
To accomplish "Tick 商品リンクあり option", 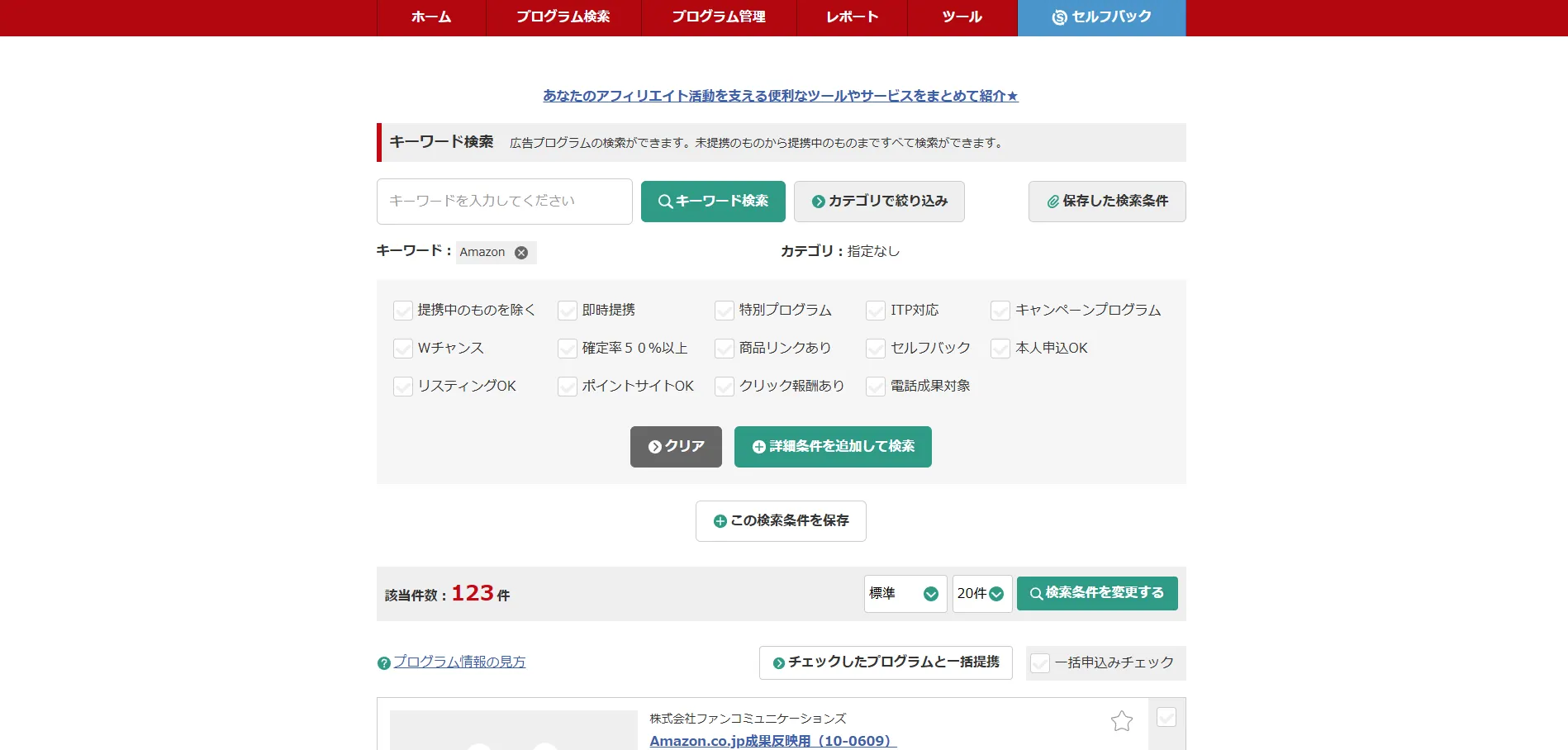I will pyautogui.click(x=725, y=349).
